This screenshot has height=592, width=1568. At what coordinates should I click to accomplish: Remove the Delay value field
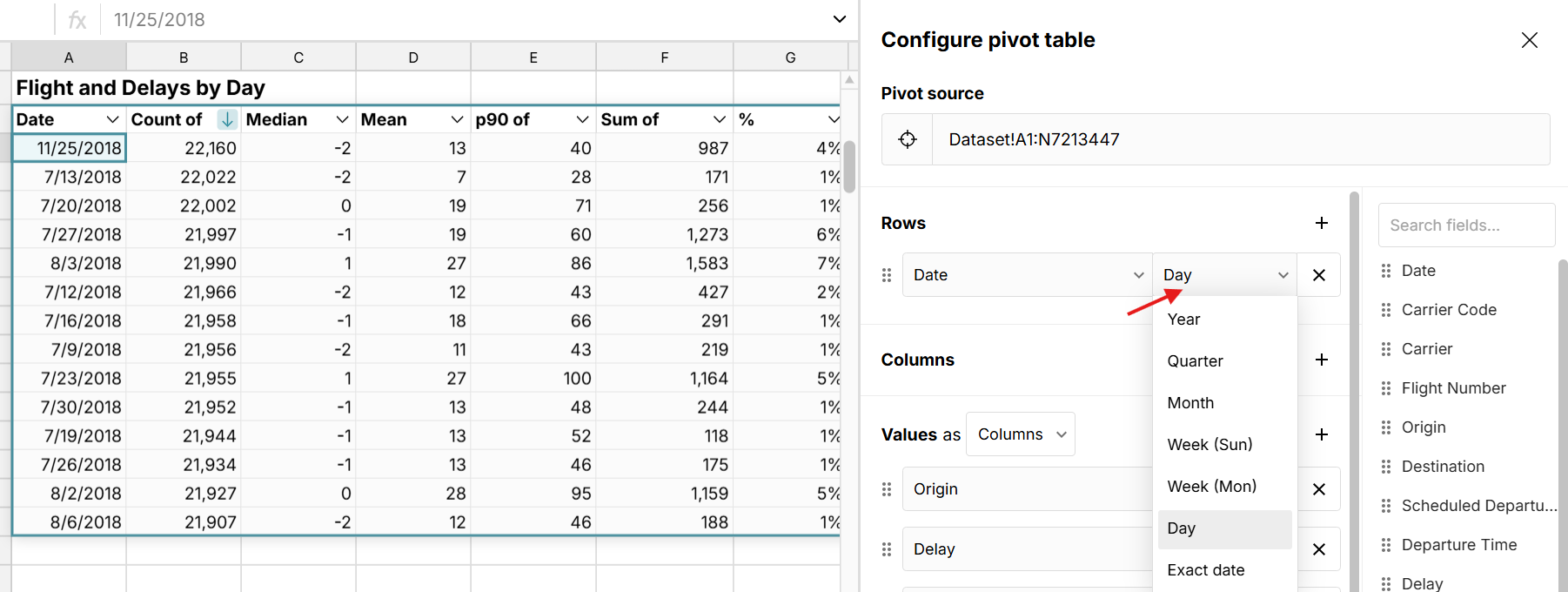[1318, 549]
